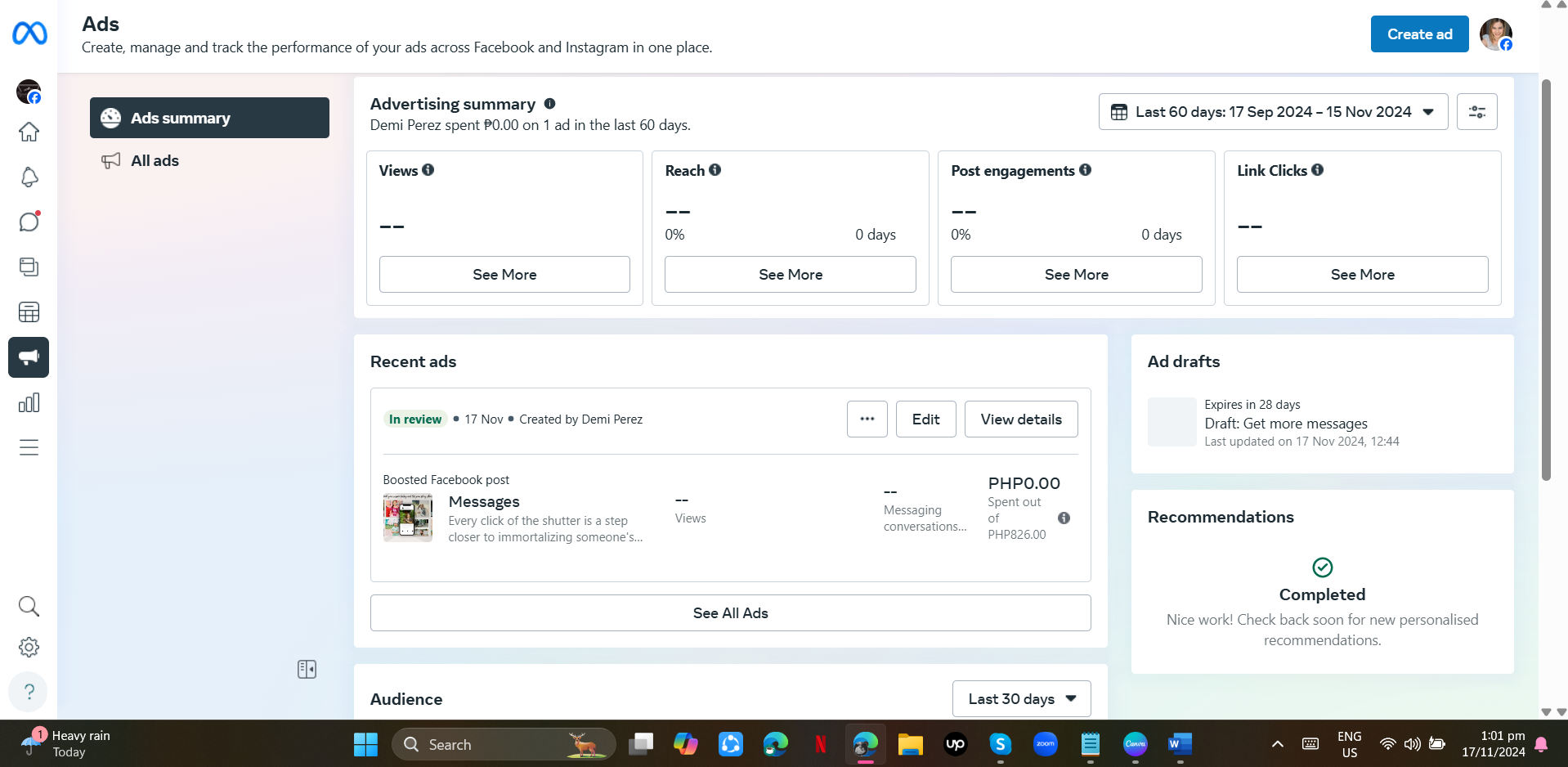Click the Create ad button
The width and height of the screenshot is (1568, 767).
tap(1419, 34)
